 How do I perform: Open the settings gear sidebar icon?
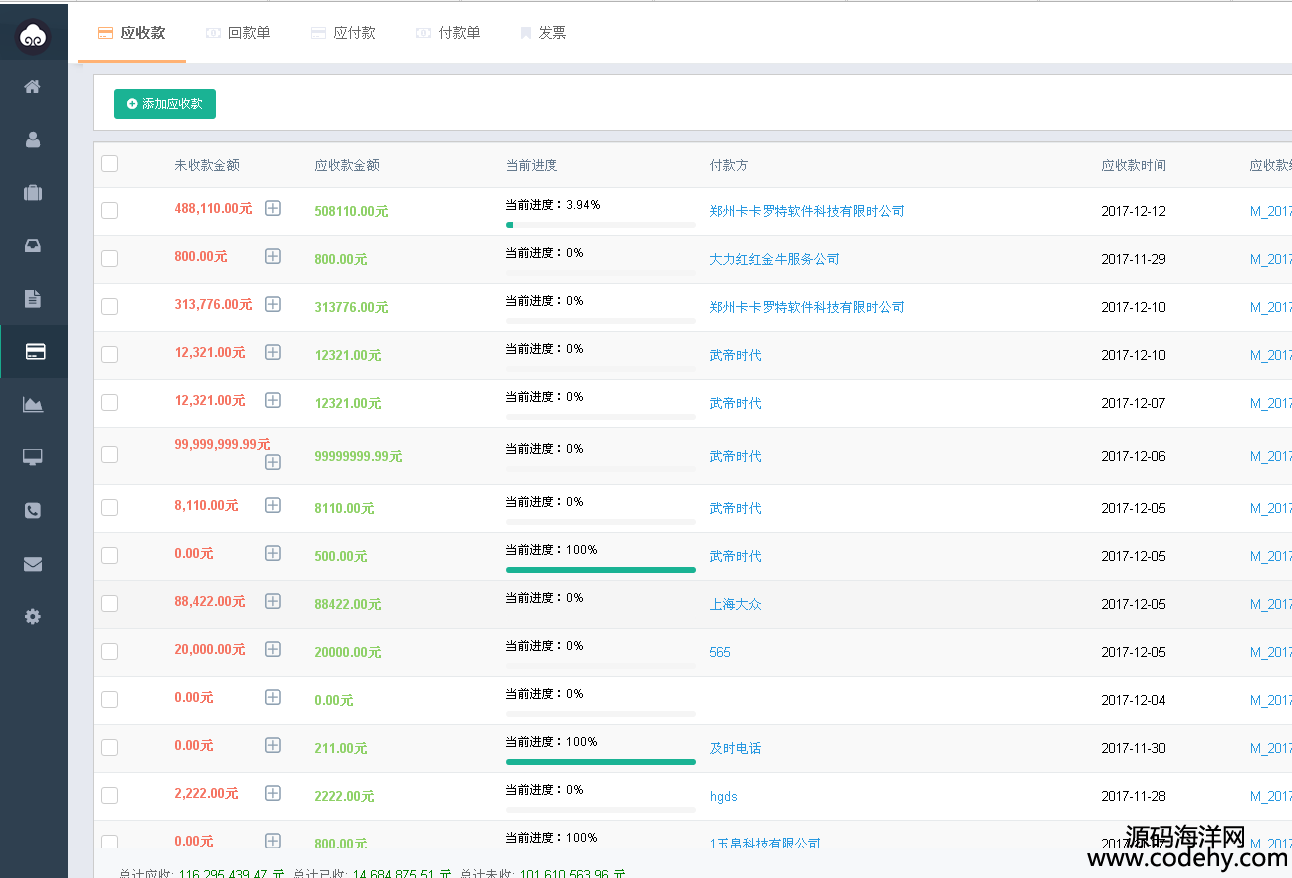(x=33, y=616)
